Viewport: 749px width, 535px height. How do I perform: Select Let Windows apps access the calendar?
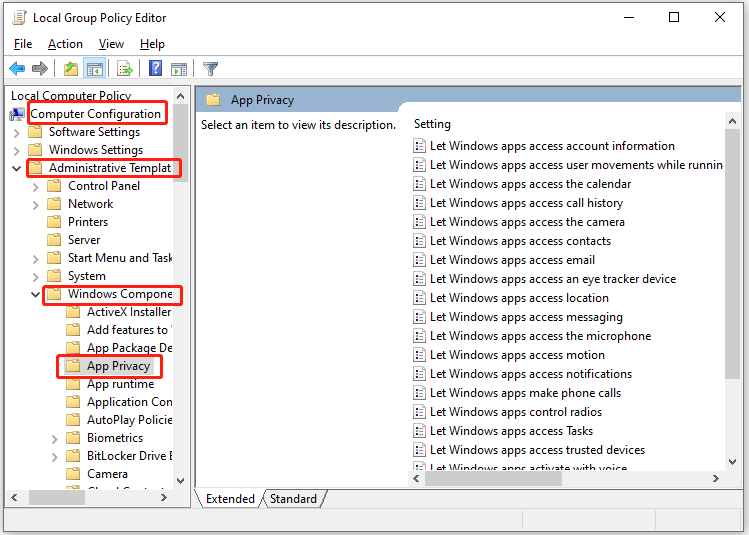point(530,184)
